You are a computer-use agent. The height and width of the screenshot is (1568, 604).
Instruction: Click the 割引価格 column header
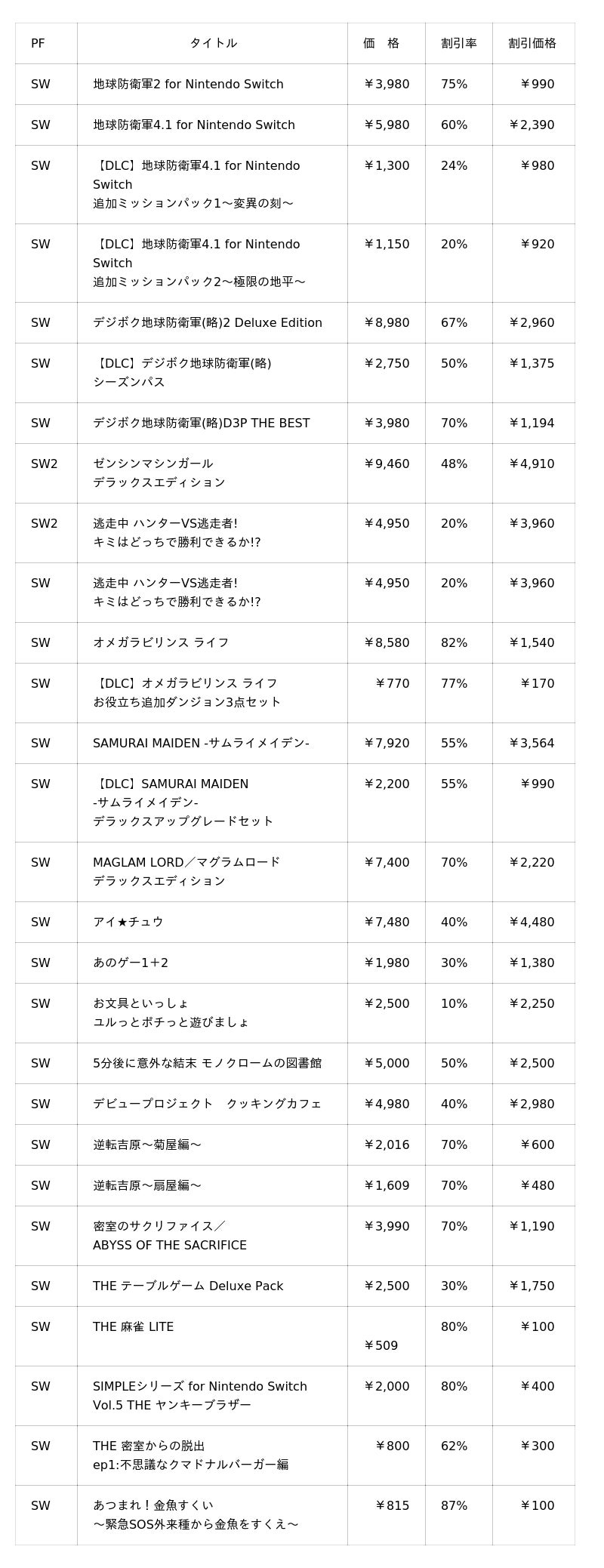pyautogui.click(x=532, y=43)
